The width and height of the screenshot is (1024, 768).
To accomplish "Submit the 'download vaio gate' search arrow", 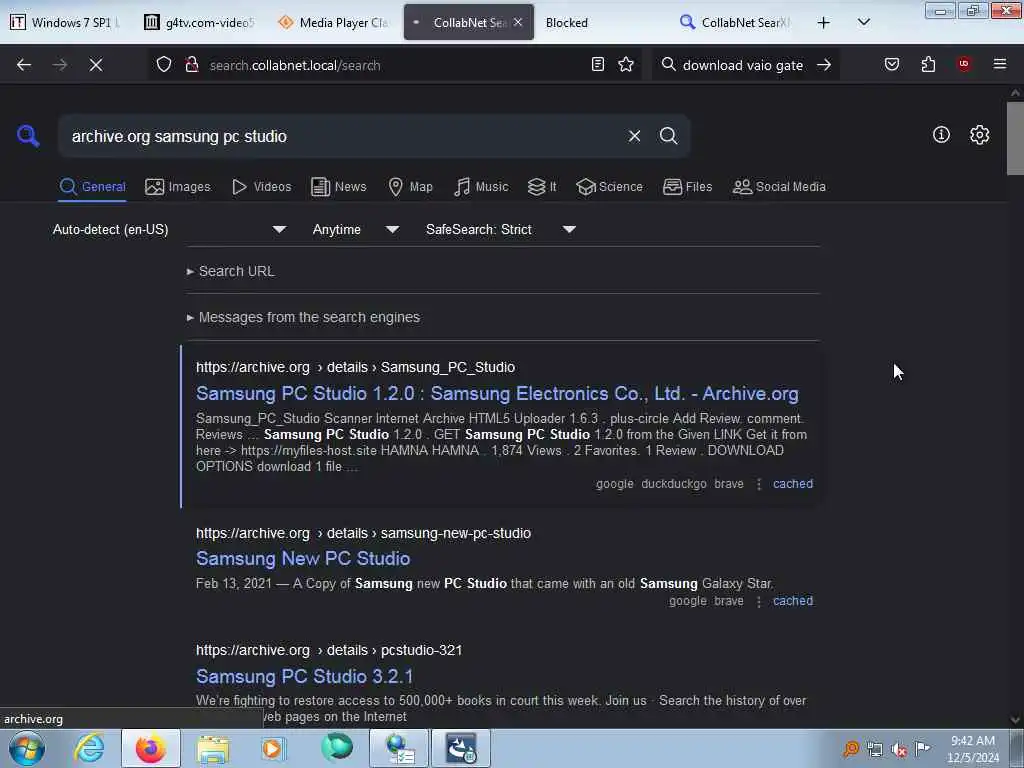I will pyautogui.click(x=824, y=65).
